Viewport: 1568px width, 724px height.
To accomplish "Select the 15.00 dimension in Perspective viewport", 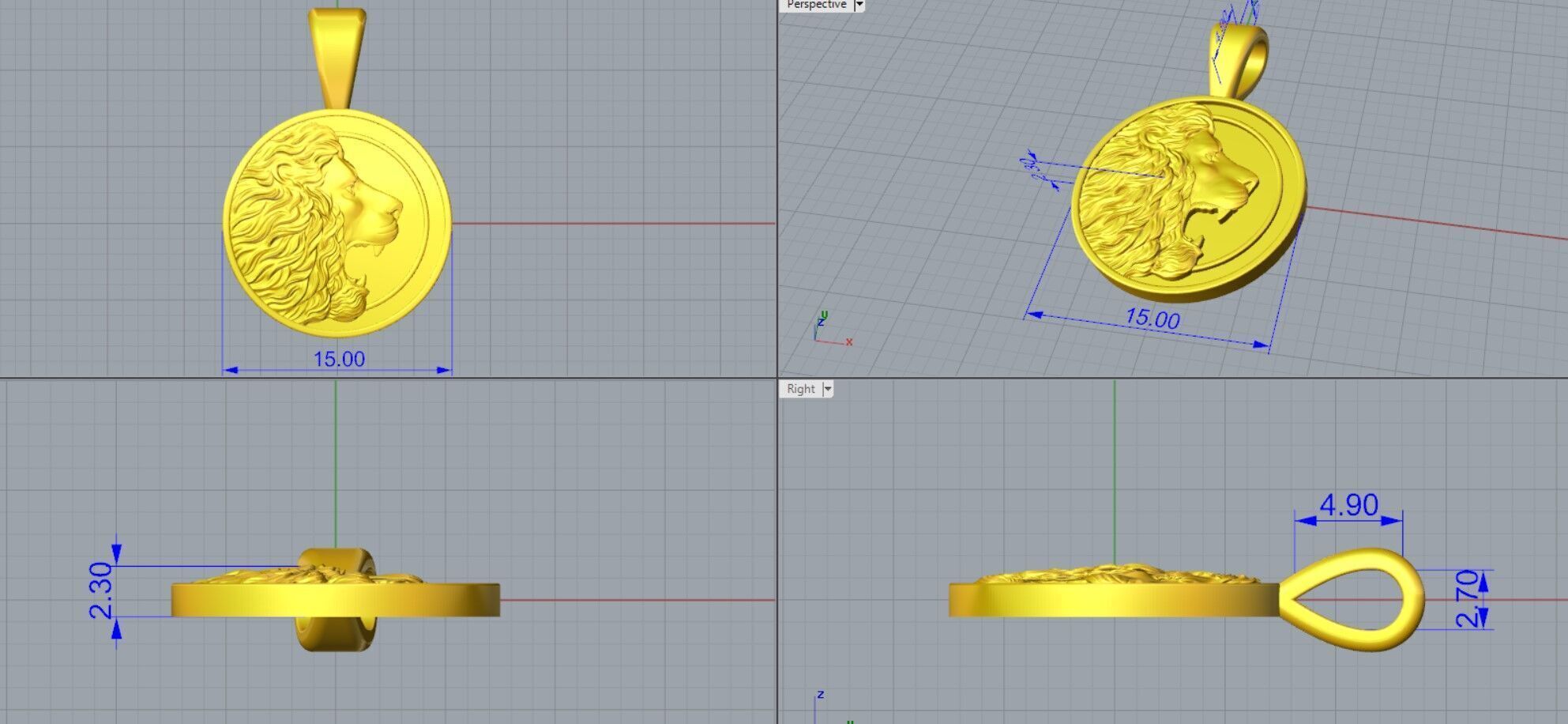I will pyautogui.click(x=1152, y=319).
